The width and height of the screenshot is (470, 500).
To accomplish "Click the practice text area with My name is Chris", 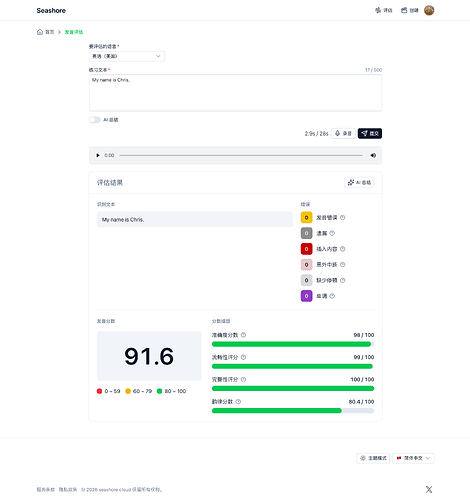I will 235,93.
